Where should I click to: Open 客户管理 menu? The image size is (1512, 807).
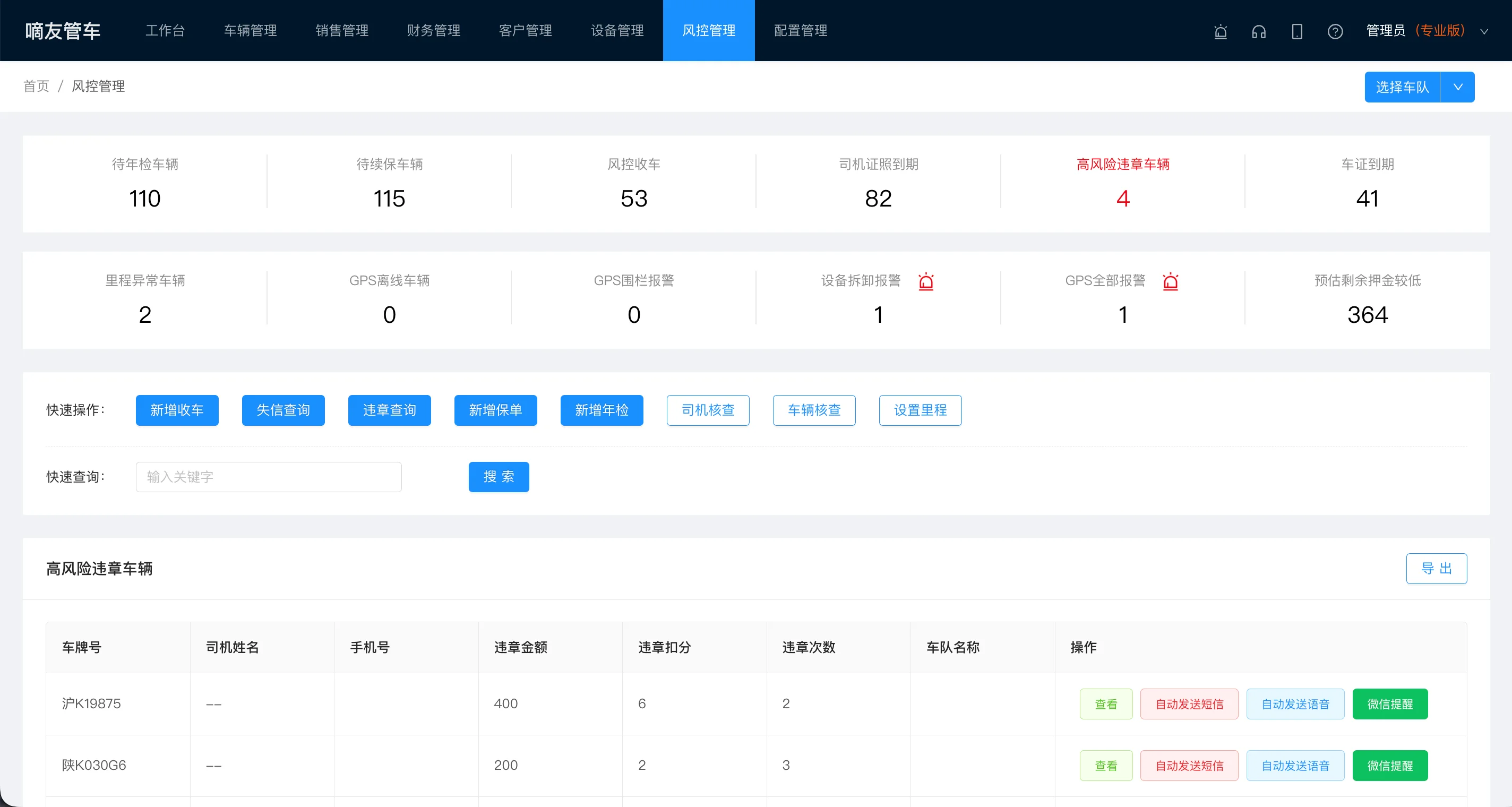click(526, 30)
